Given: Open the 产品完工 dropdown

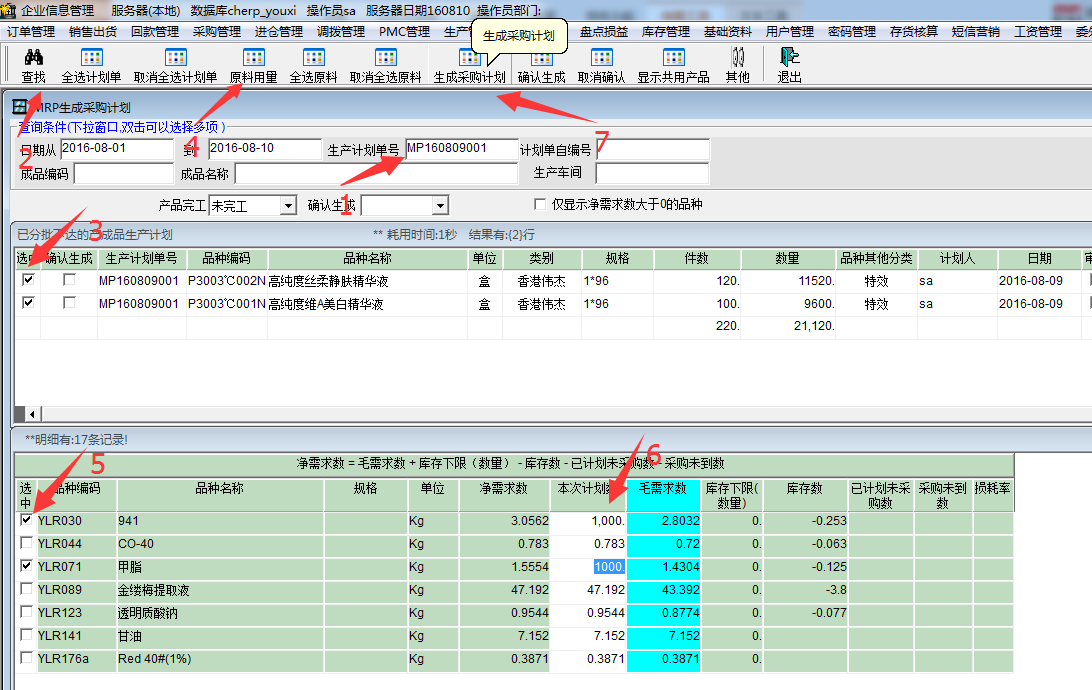Looking at the screenshot, I should [x=288, y=205].
